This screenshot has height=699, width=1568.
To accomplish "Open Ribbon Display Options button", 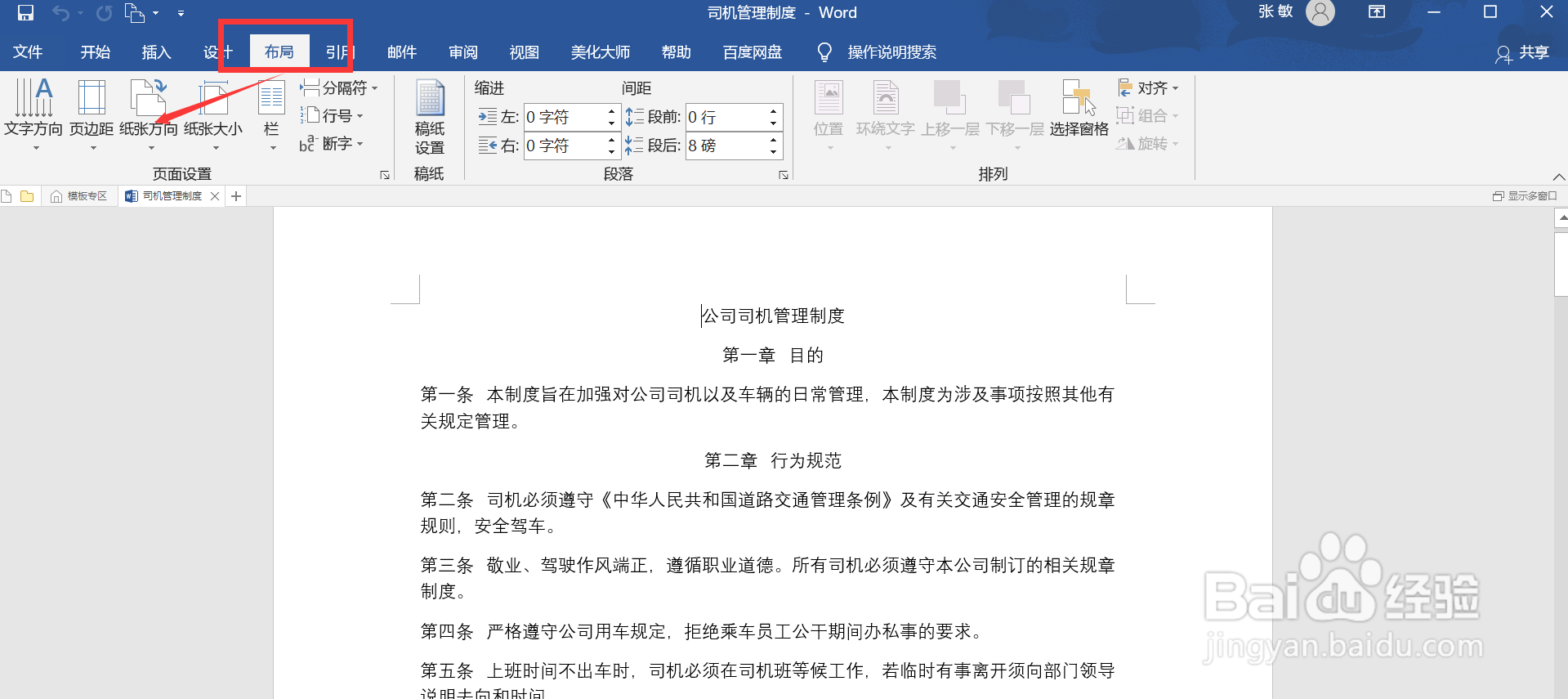I will (x=1377, y=12).
